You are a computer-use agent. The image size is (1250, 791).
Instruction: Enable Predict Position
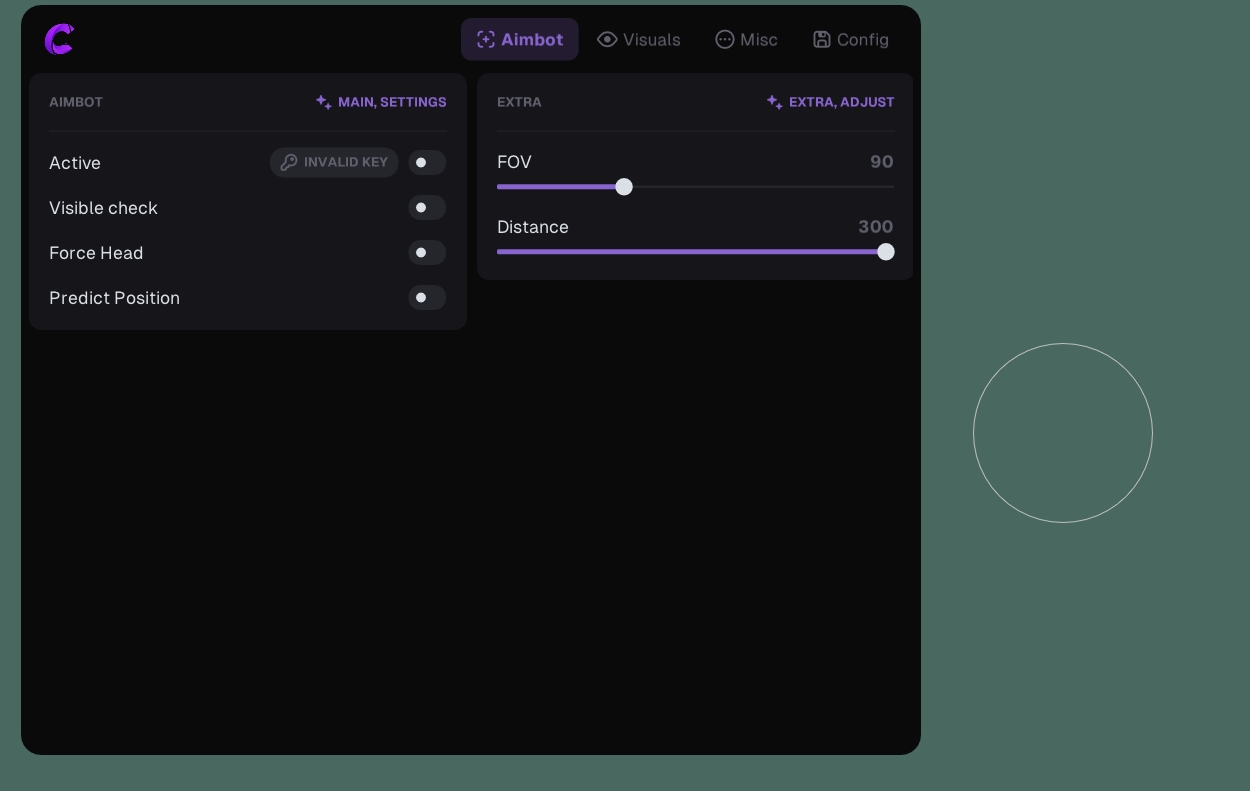click(x=427, y=297)
